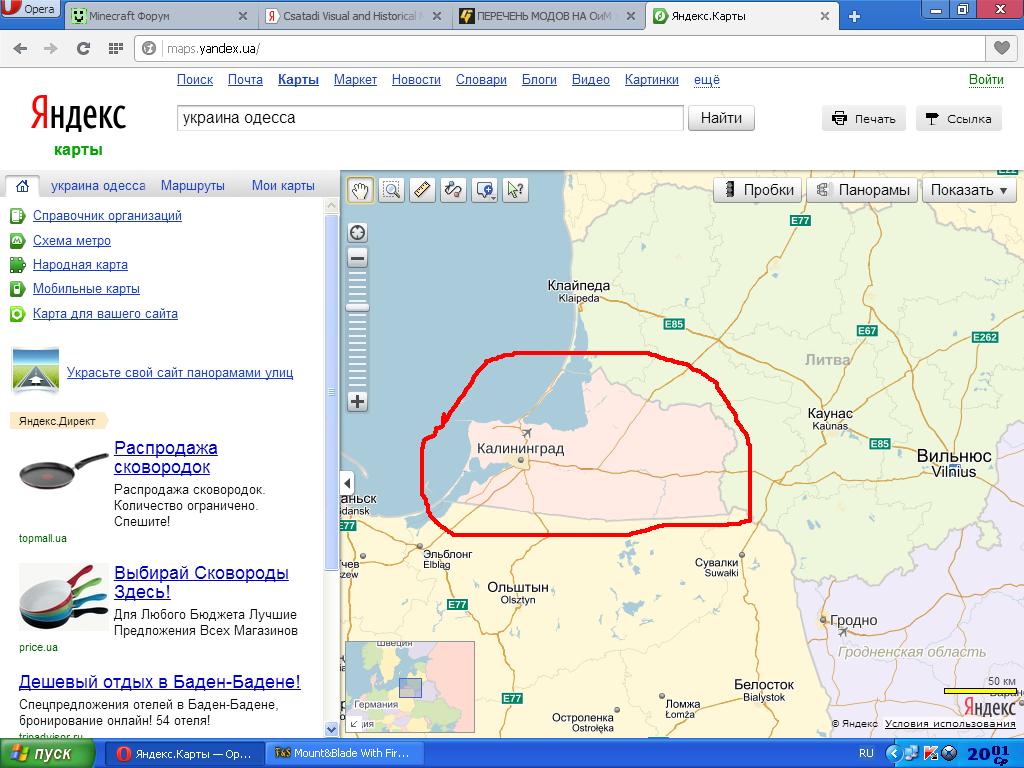This screenshot has width=1024, height=768.
Task: Open the Opera main menu
Action: pyautogui.click(x=30, y=9)
